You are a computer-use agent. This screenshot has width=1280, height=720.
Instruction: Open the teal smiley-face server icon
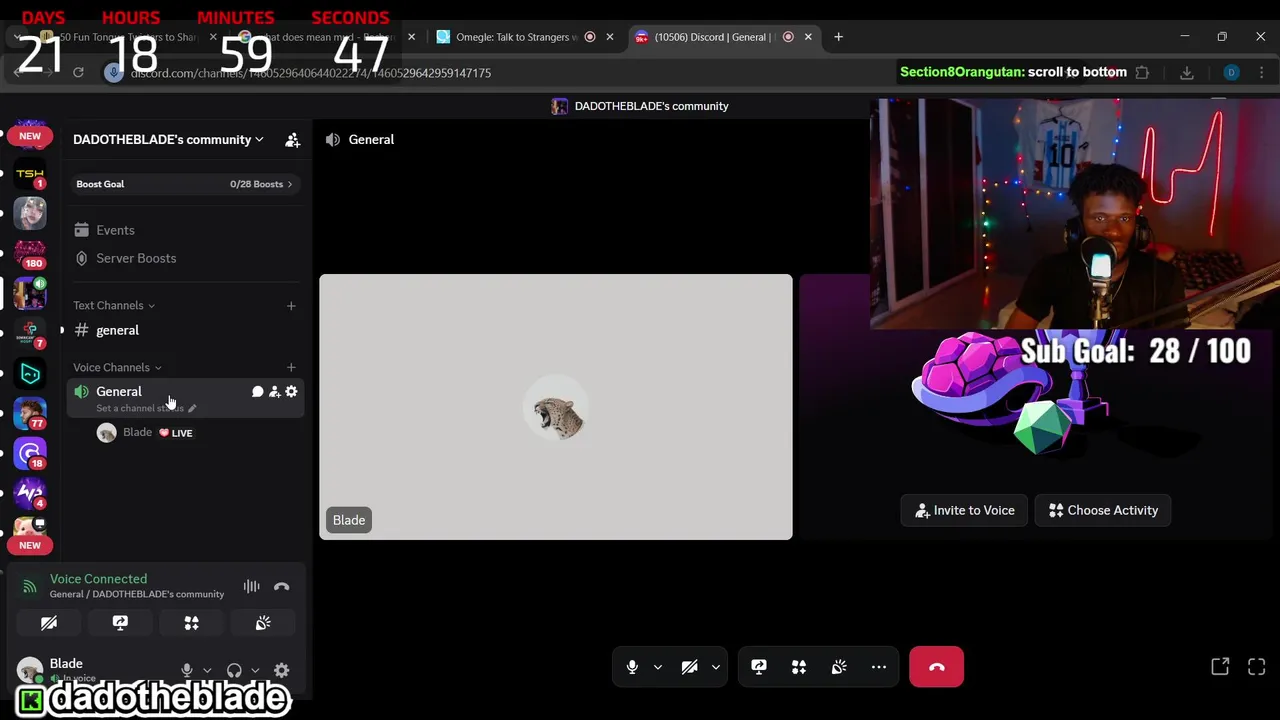click(30, 374)
